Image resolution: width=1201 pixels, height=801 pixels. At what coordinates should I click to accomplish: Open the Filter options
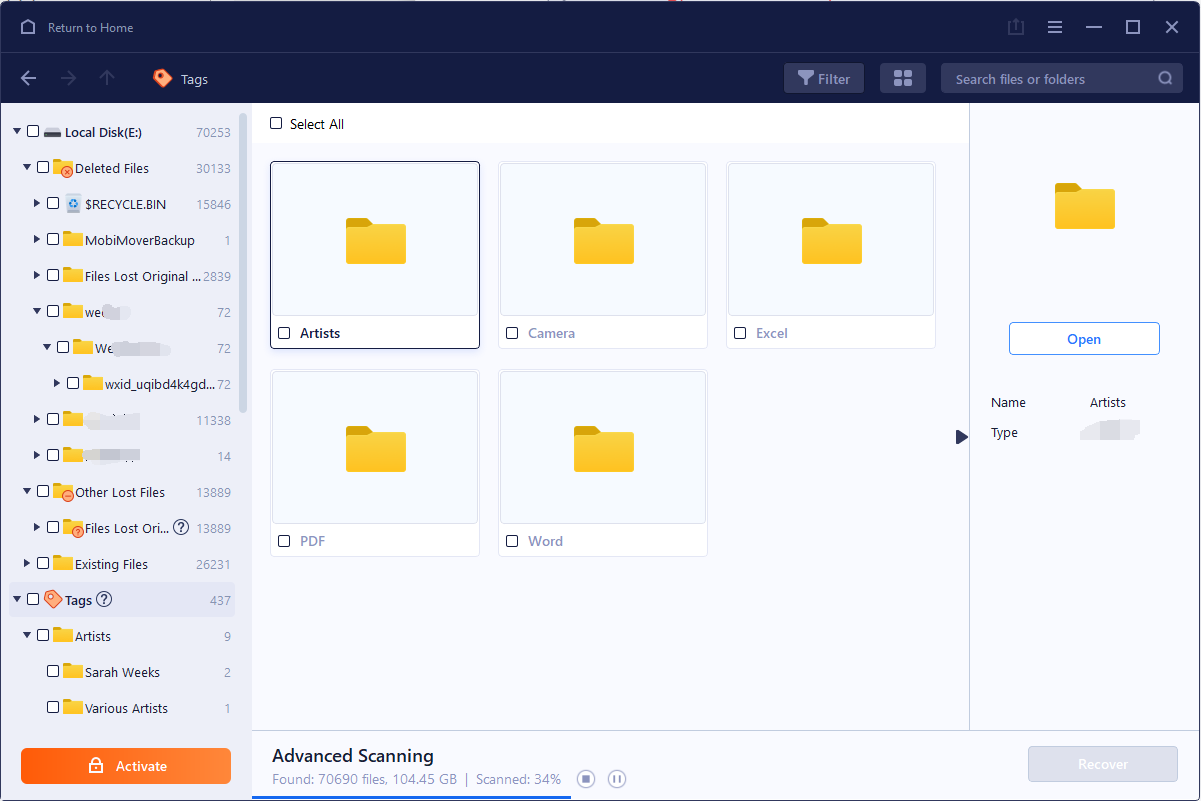coord(823,77)
